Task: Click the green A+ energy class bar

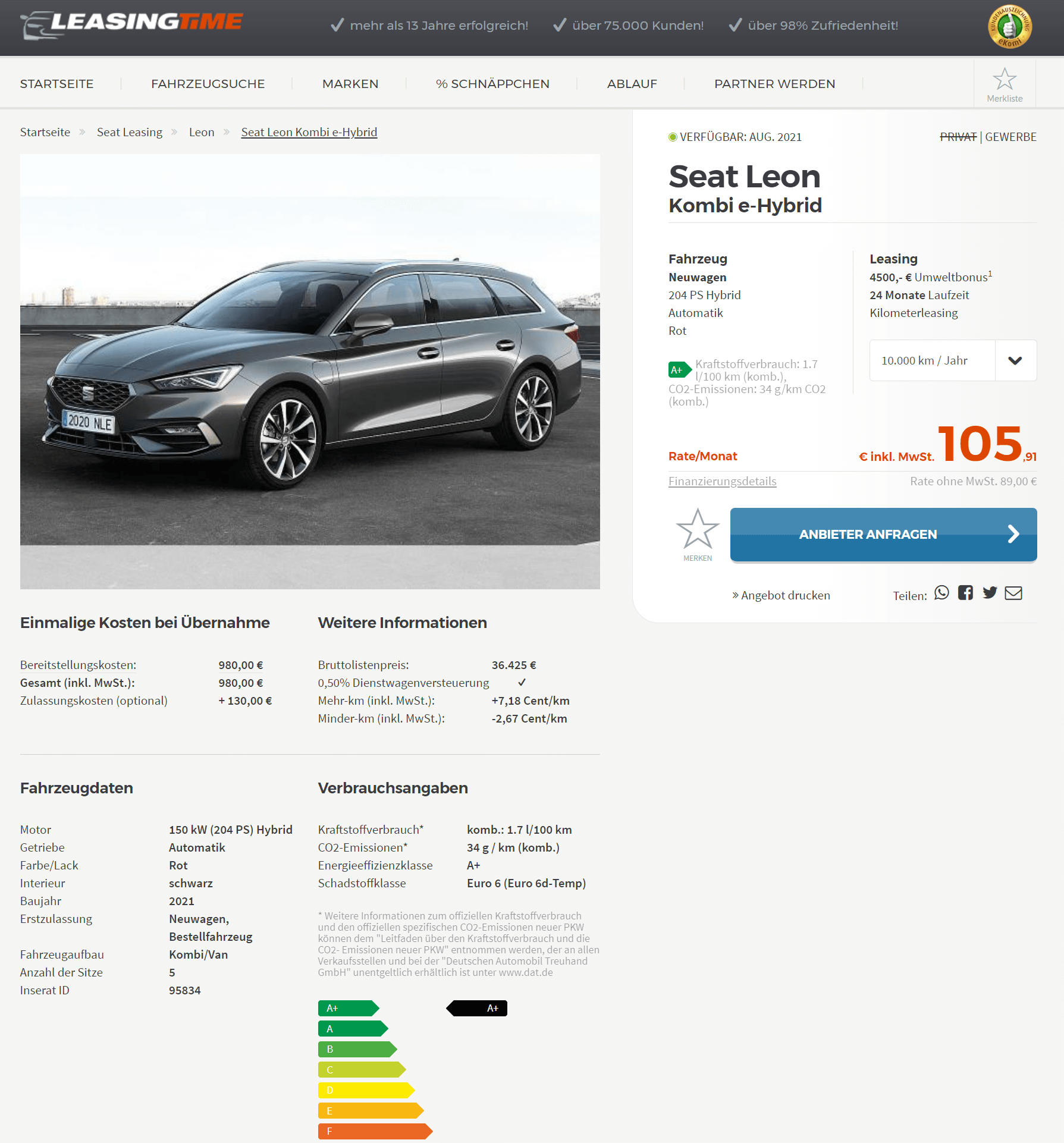Action: [349, 1008]
